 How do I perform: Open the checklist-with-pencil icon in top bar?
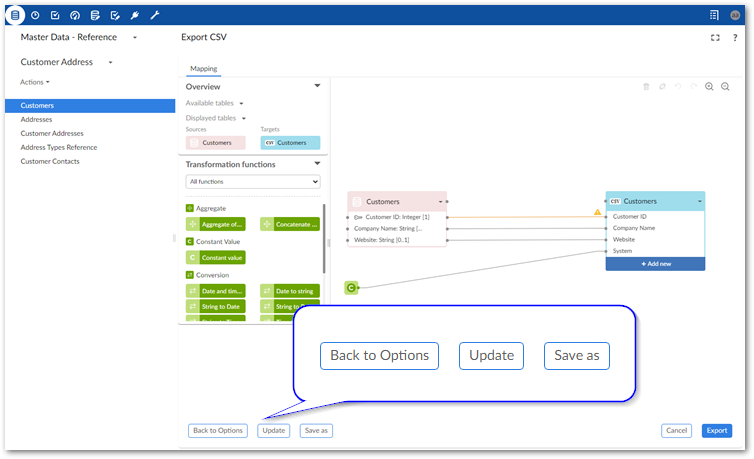point(115,15)
